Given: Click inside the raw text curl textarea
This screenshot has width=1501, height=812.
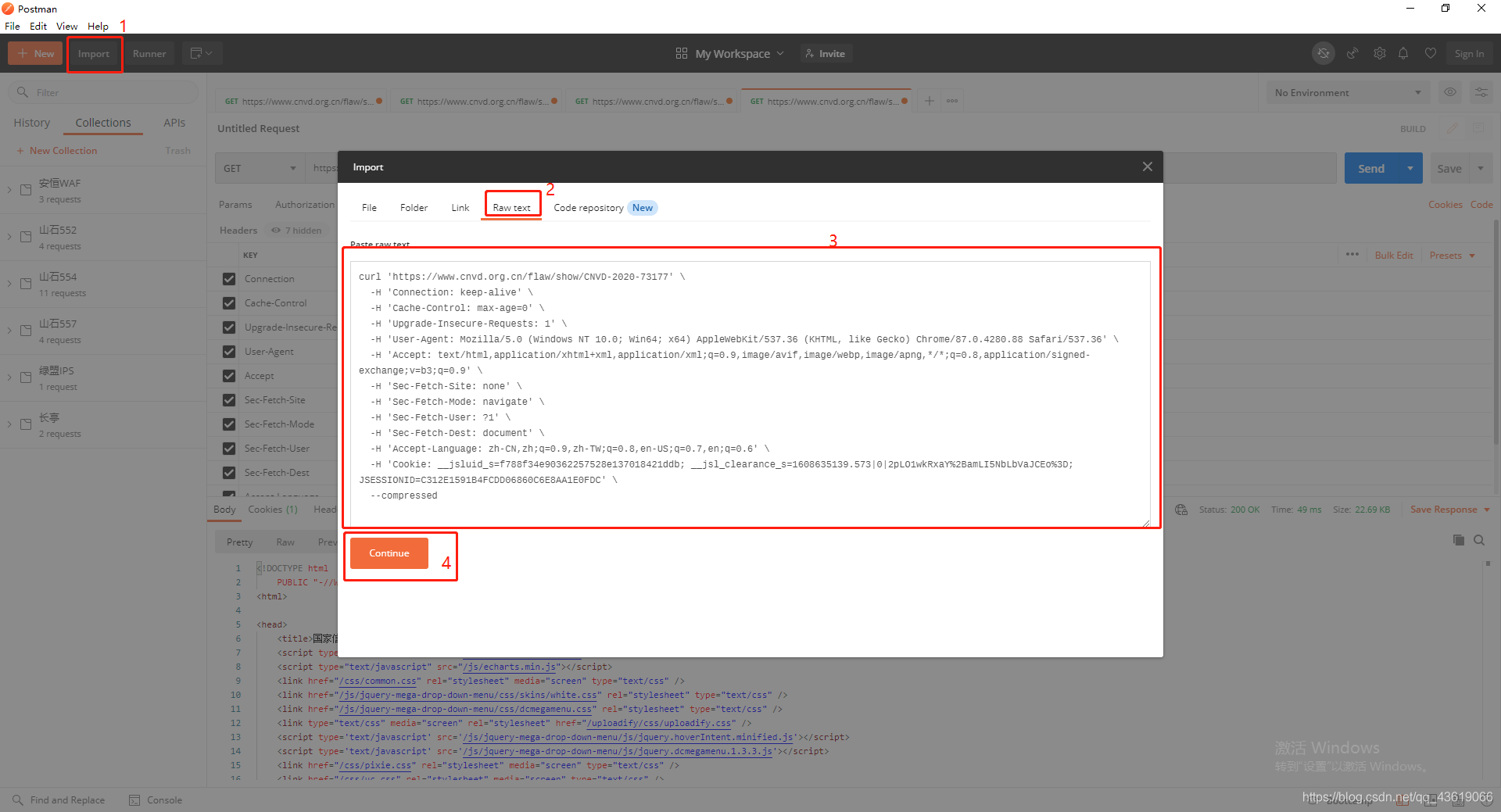Looking at the screenshot, I should pos(750,394).
